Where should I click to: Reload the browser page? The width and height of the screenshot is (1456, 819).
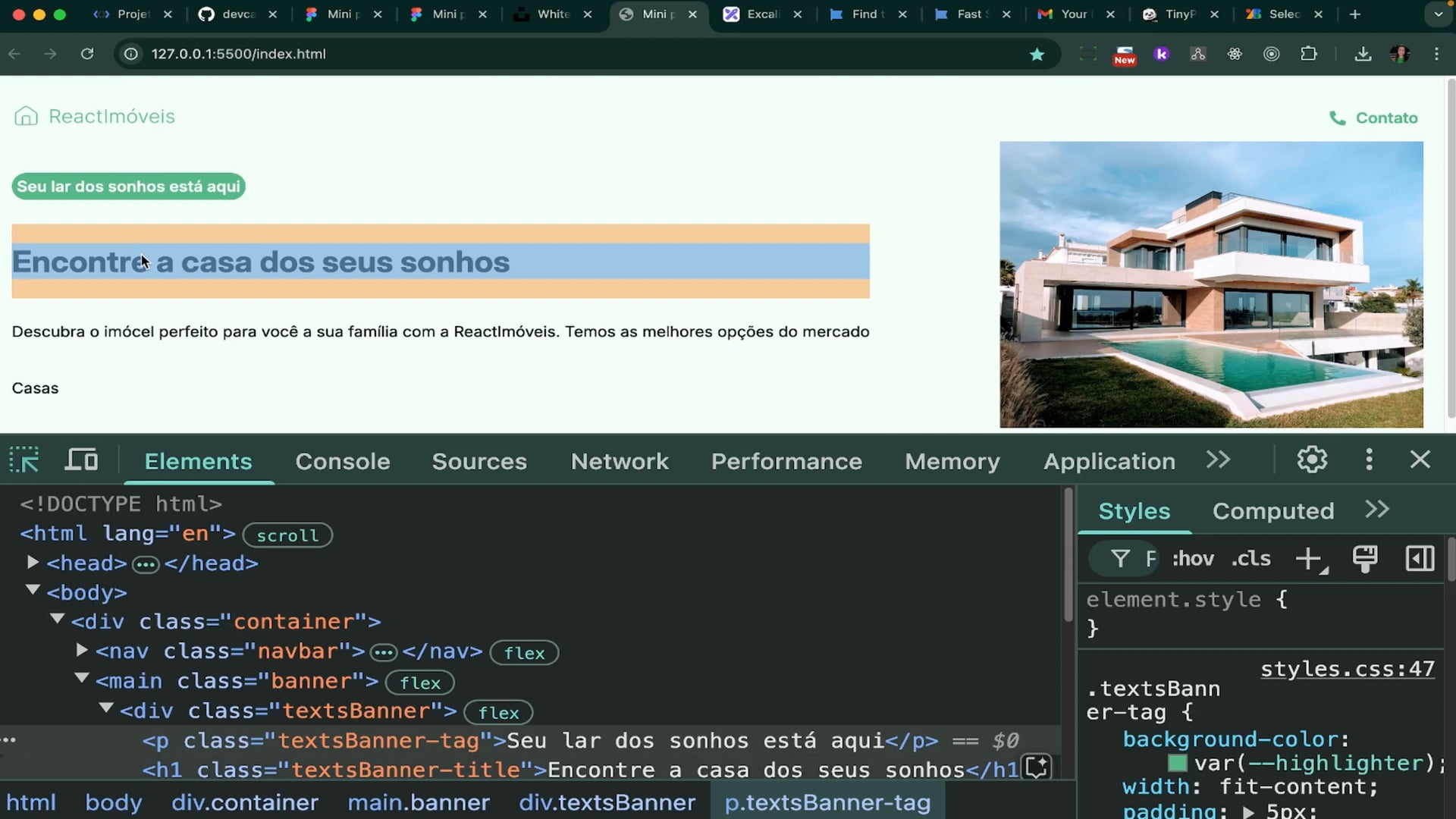pos(87,54)
